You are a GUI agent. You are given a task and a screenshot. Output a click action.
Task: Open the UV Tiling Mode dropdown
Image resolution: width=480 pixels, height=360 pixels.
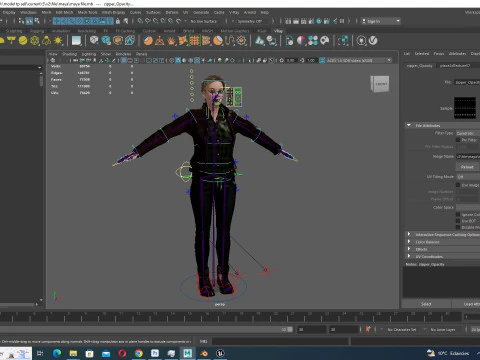(x=468, y=177)
